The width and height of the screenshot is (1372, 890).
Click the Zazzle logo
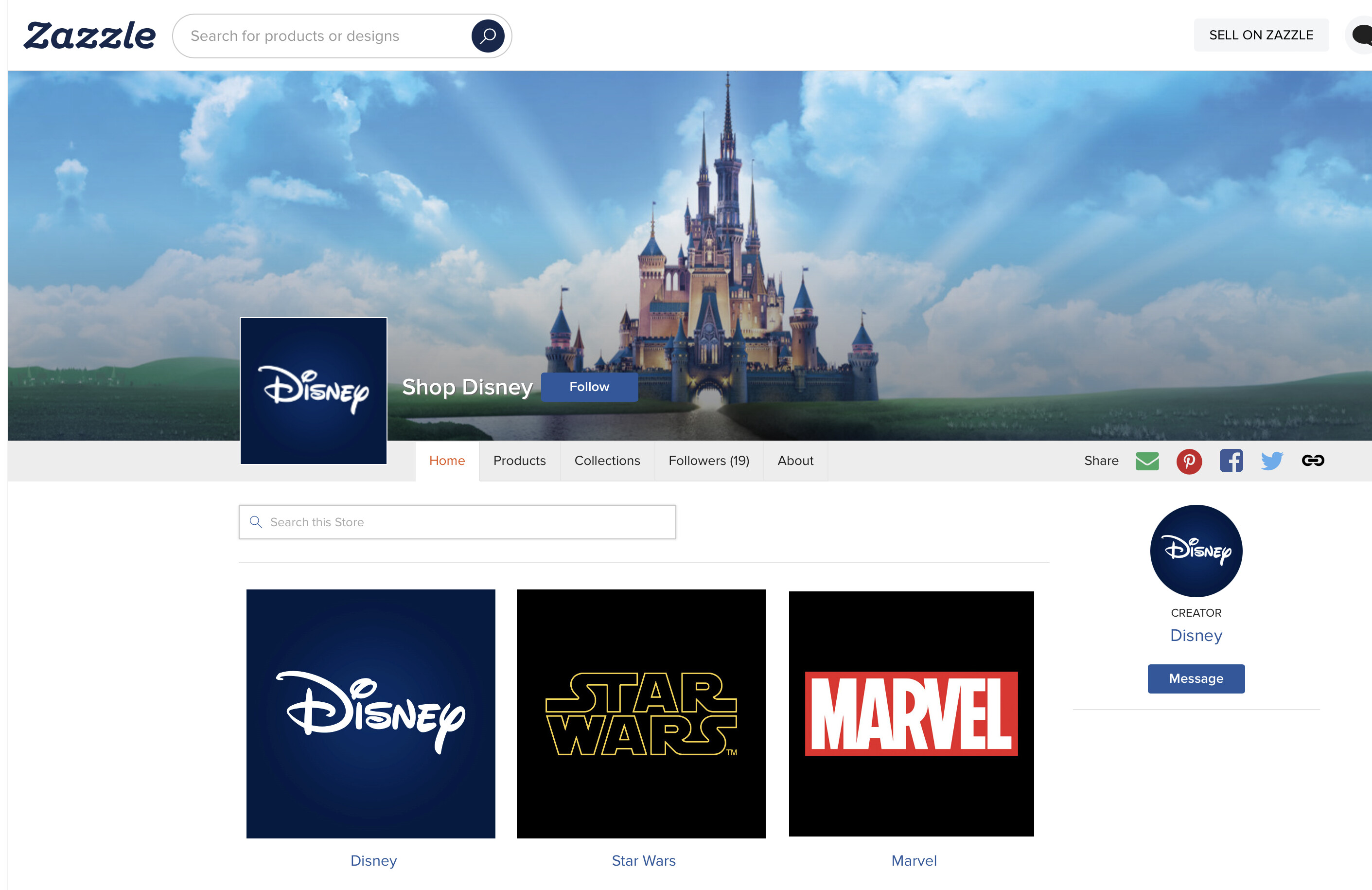pyautogui.click(x=90, y=36)
